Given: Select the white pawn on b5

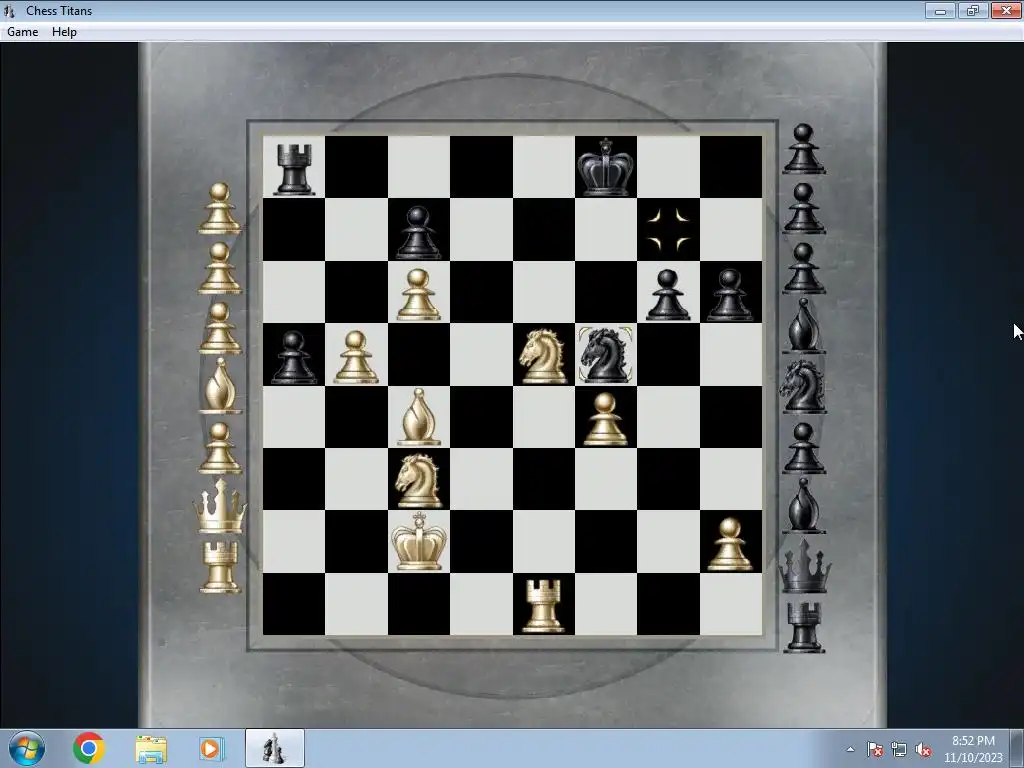Looking at the screenshot, I should (x=355, y=357).
